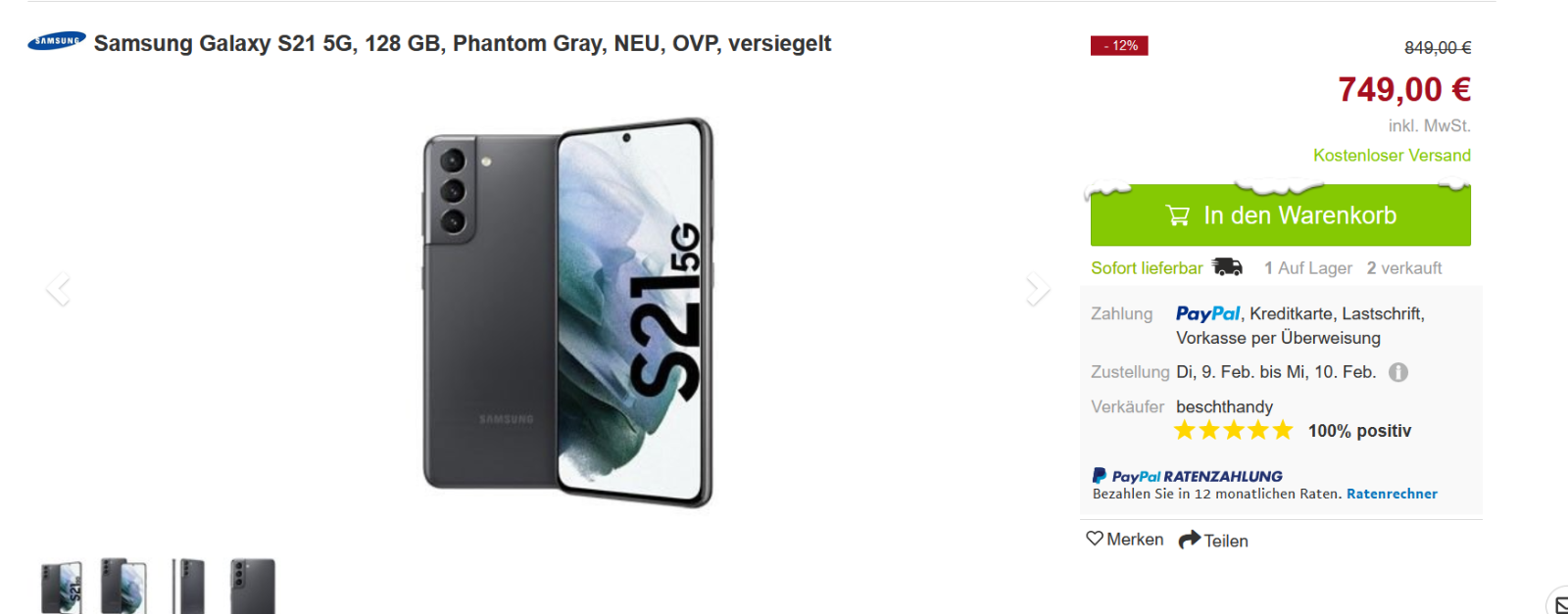The image size is (1568, 614).
Task: Click the PayPal Ratenzahlung banner
Action: (x=1265, y=485)
